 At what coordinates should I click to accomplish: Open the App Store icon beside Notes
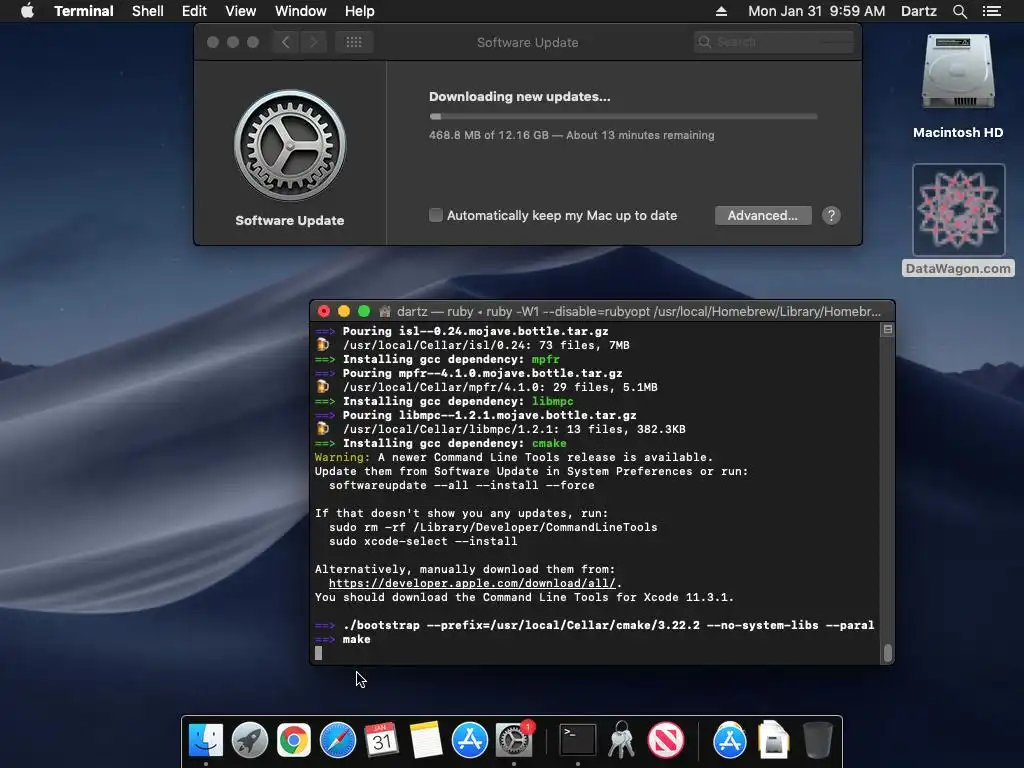470,740
